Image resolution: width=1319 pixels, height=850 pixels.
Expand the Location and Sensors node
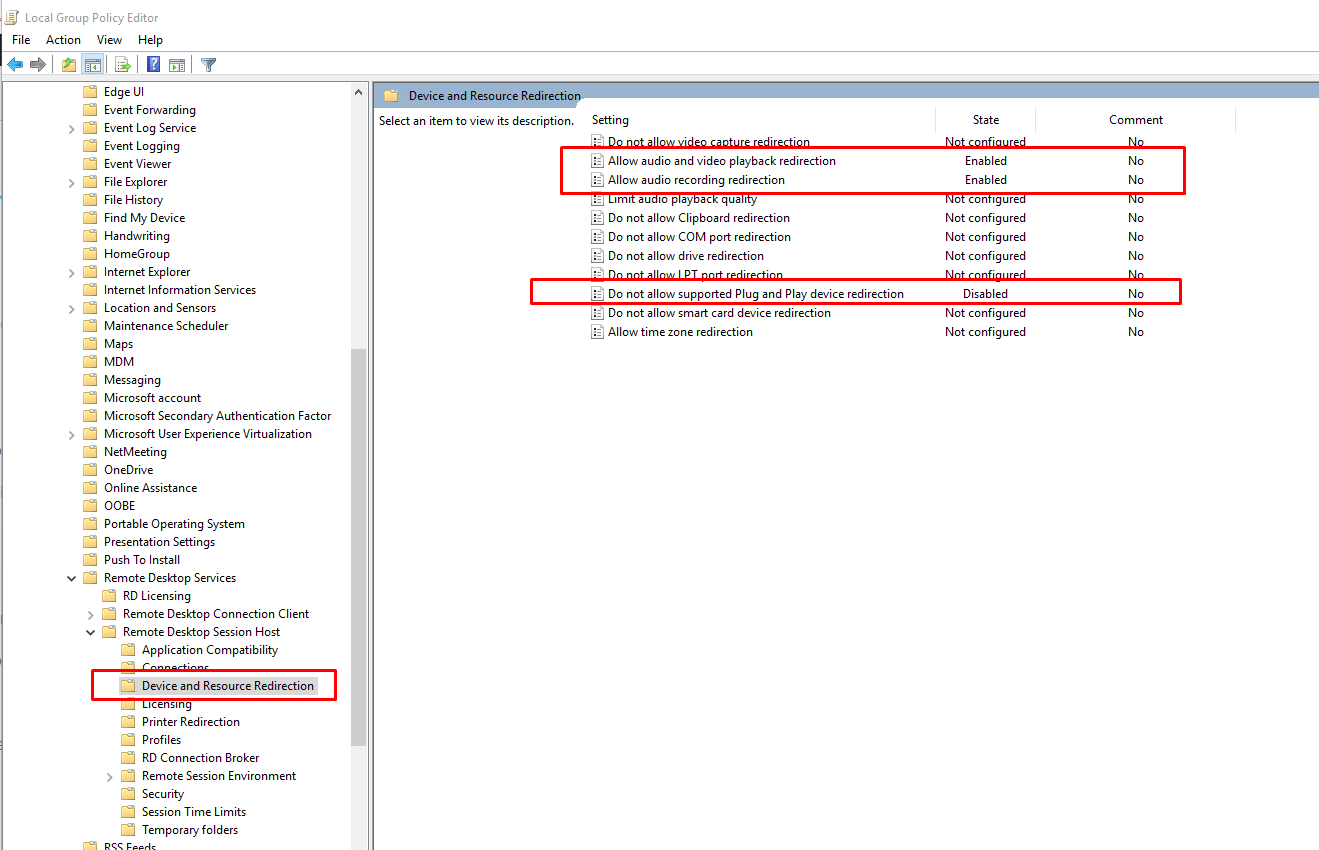[x=72, y=309]
